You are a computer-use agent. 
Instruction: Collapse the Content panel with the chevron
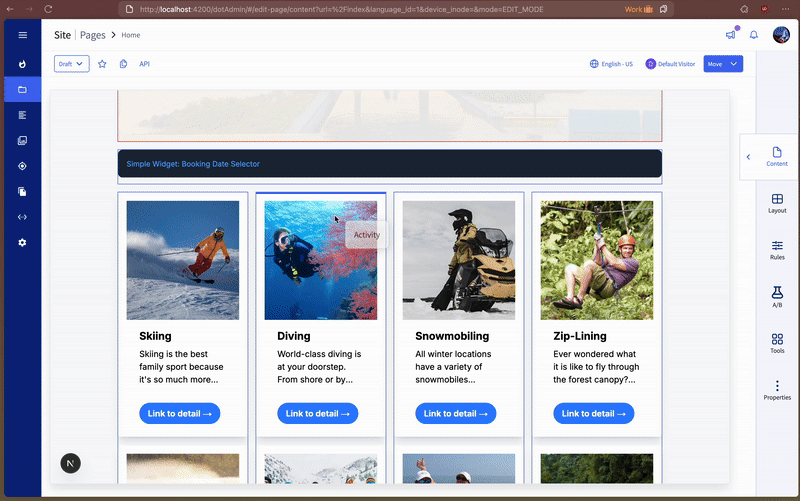(x=748, y=157)
